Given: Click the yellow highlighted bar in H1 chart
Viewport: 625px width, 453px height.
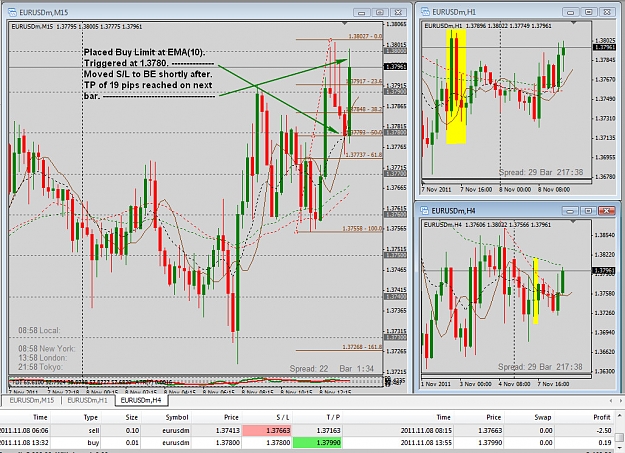Looking at the screenshot, I should [x=456, y=87].
